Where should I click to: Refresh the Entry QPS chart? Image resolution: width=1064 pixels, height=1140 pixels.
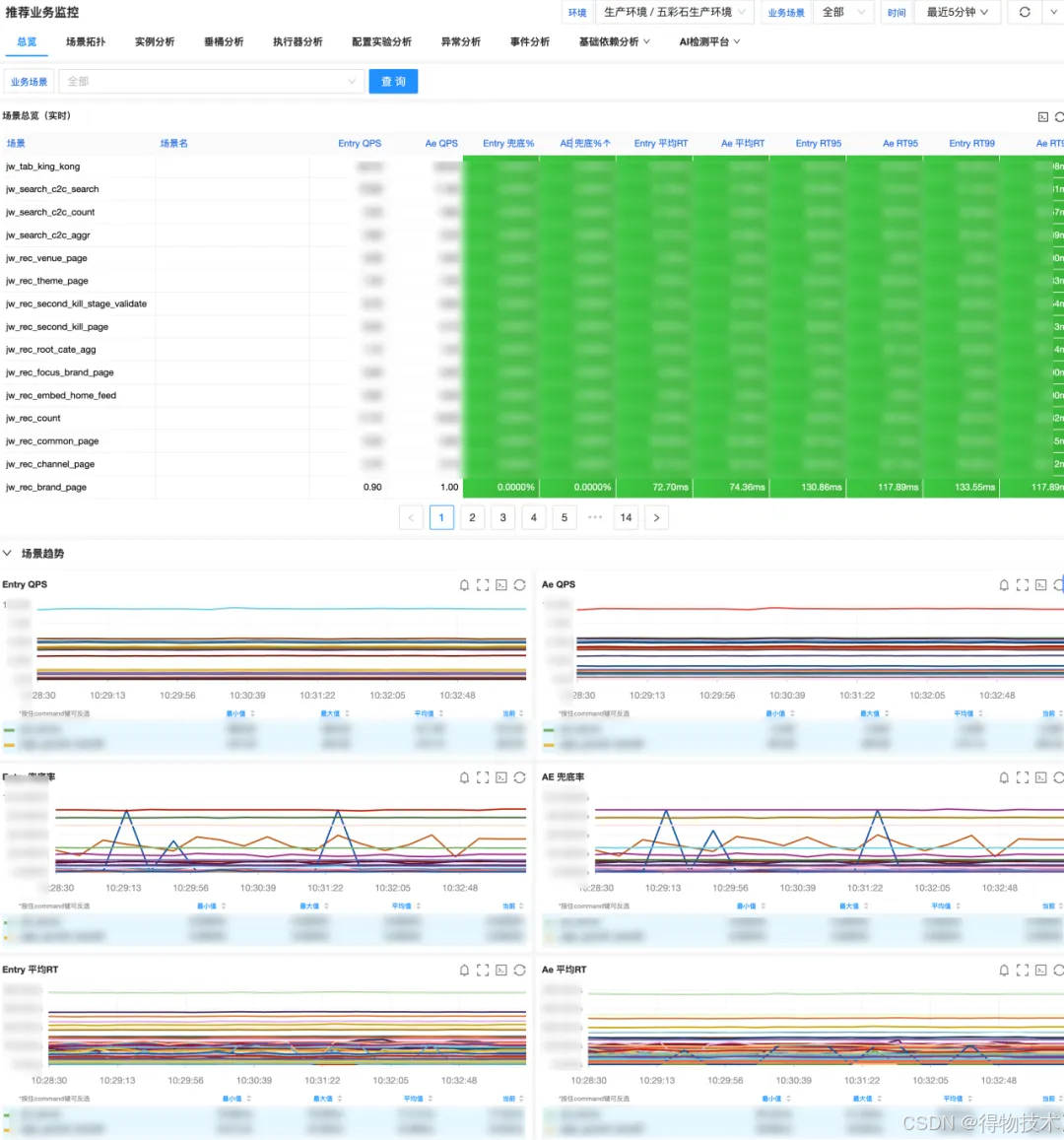(519, 585)
